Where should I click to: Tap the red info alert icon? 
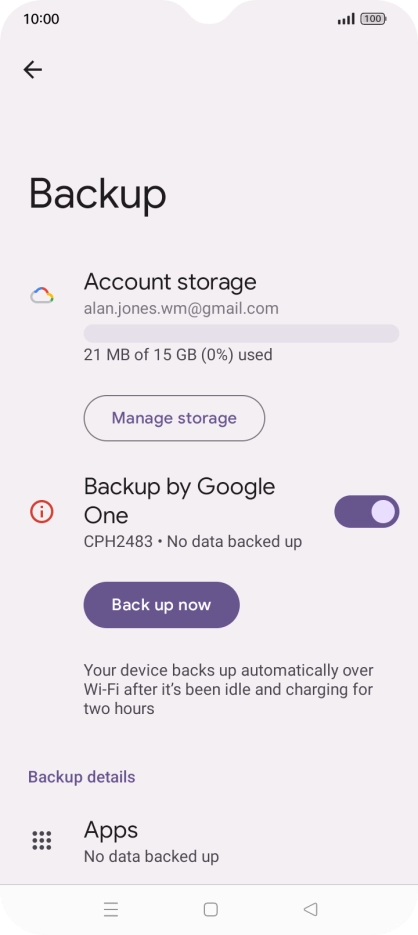point(42,512)
